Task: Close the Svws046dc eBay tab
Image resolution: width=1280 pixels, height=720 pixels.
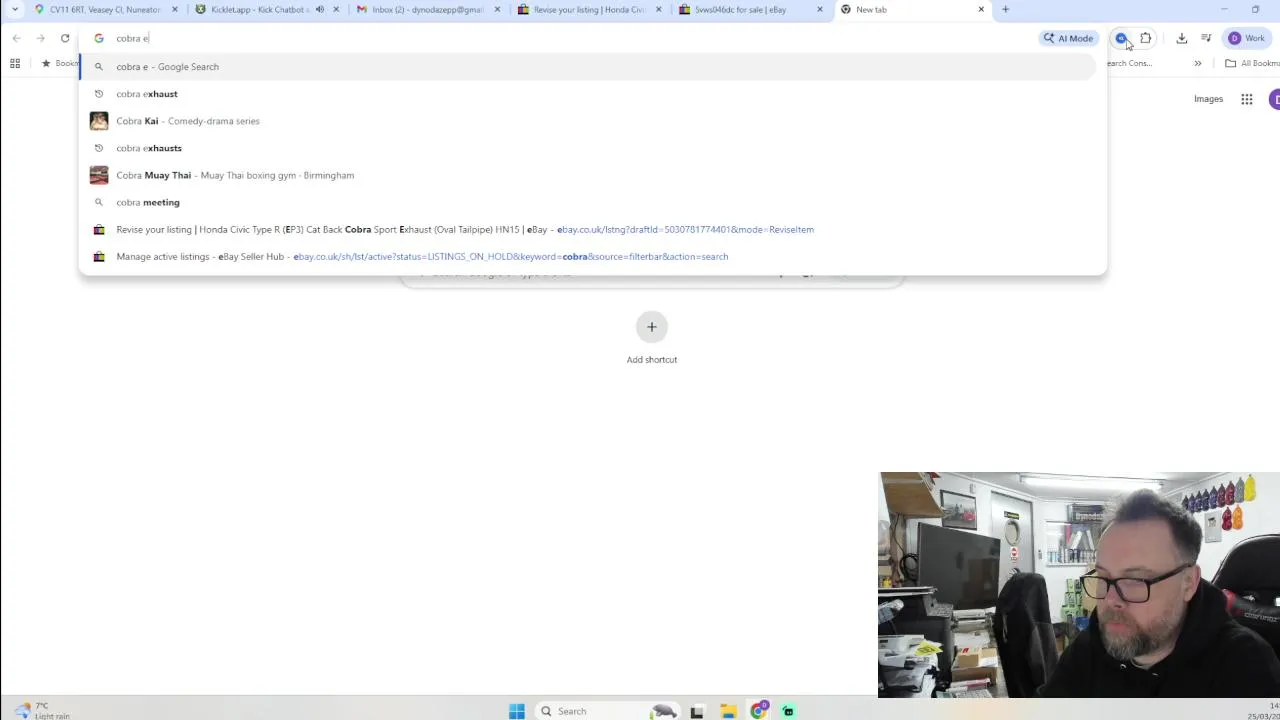Action: click(x=820, y=9)
